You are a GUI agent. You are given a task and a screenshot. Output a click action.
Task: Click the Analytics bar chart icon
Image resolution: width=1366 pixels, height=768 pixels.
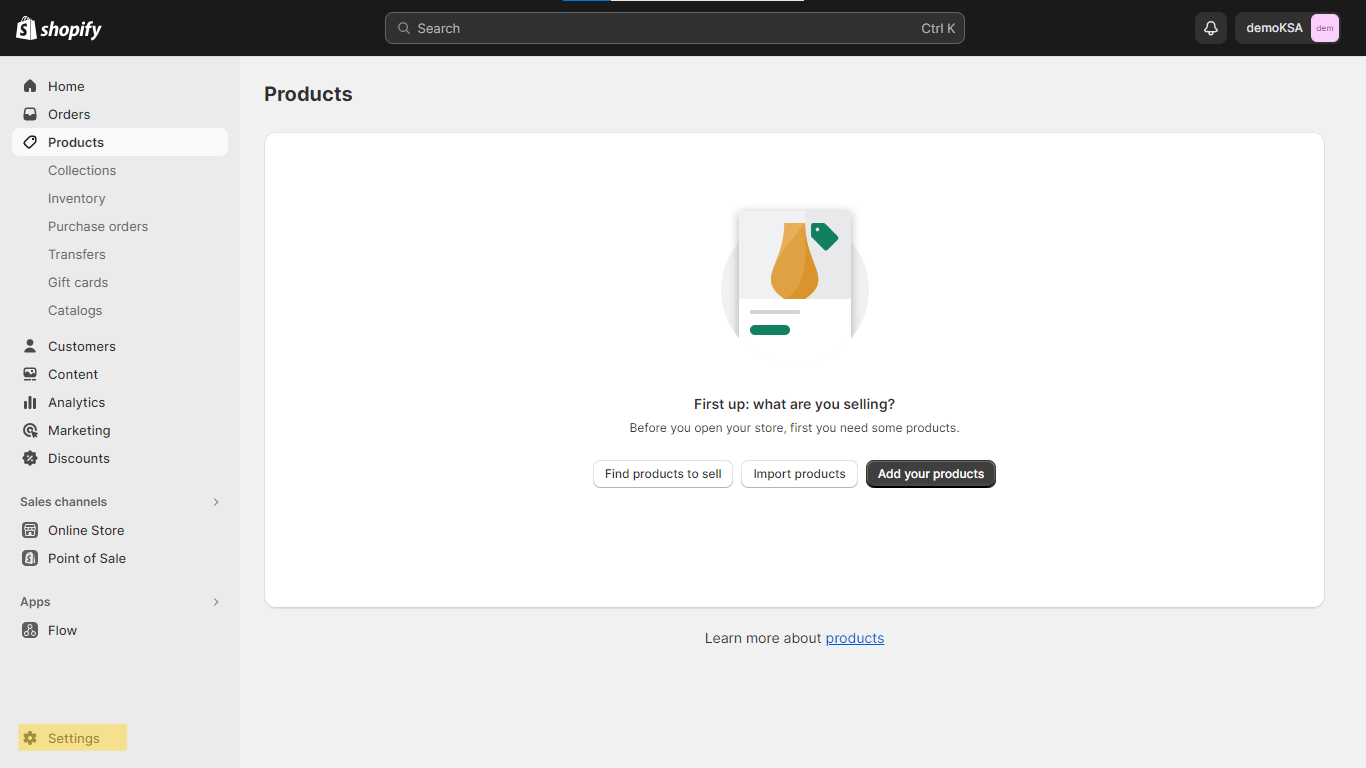point(30,402)
